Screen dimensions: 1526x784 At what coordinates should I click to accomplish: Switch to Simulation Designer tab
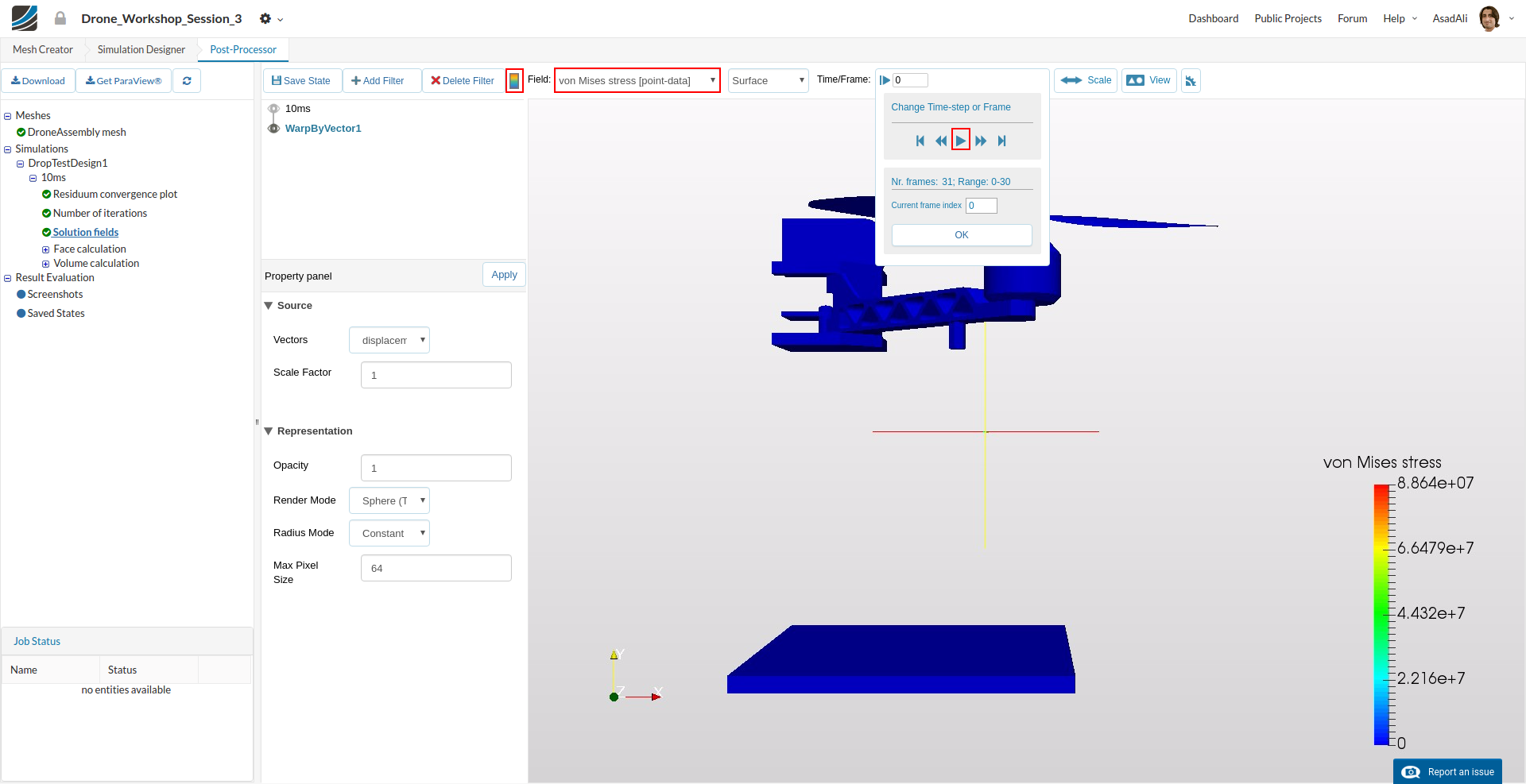[x=141, y=49]
